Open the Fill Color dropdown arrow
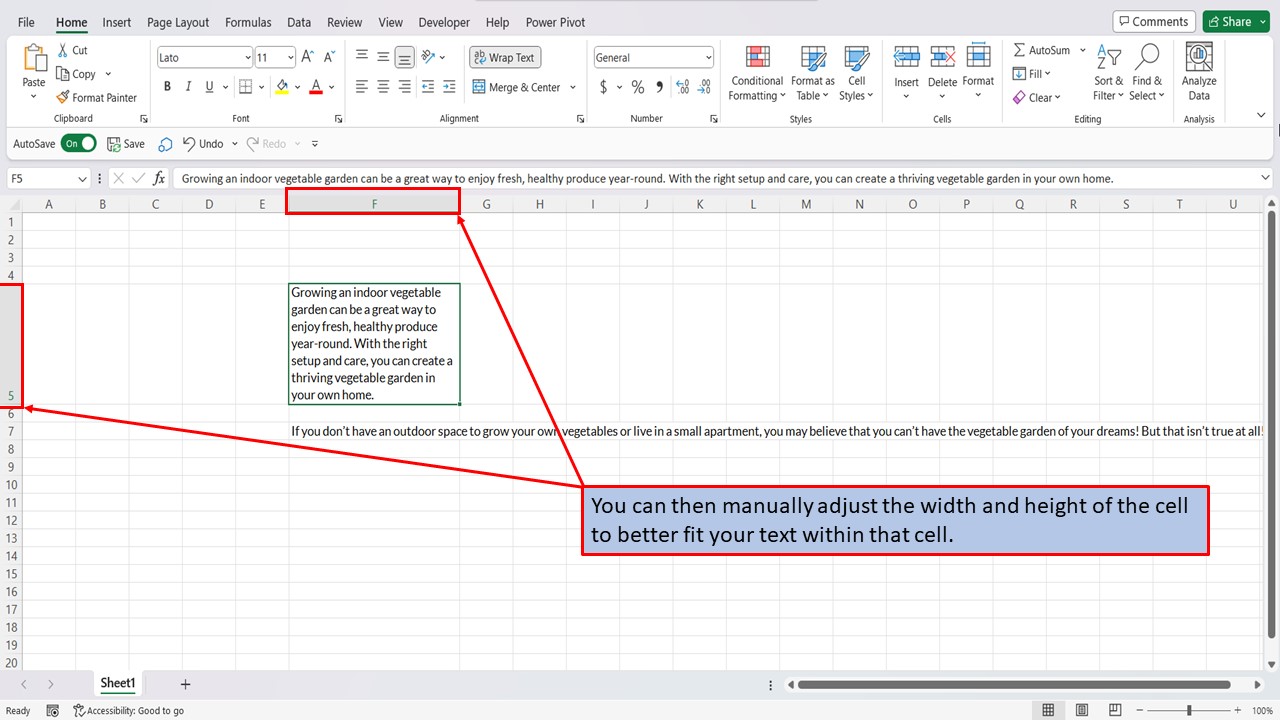 click(x=298, y=87)
